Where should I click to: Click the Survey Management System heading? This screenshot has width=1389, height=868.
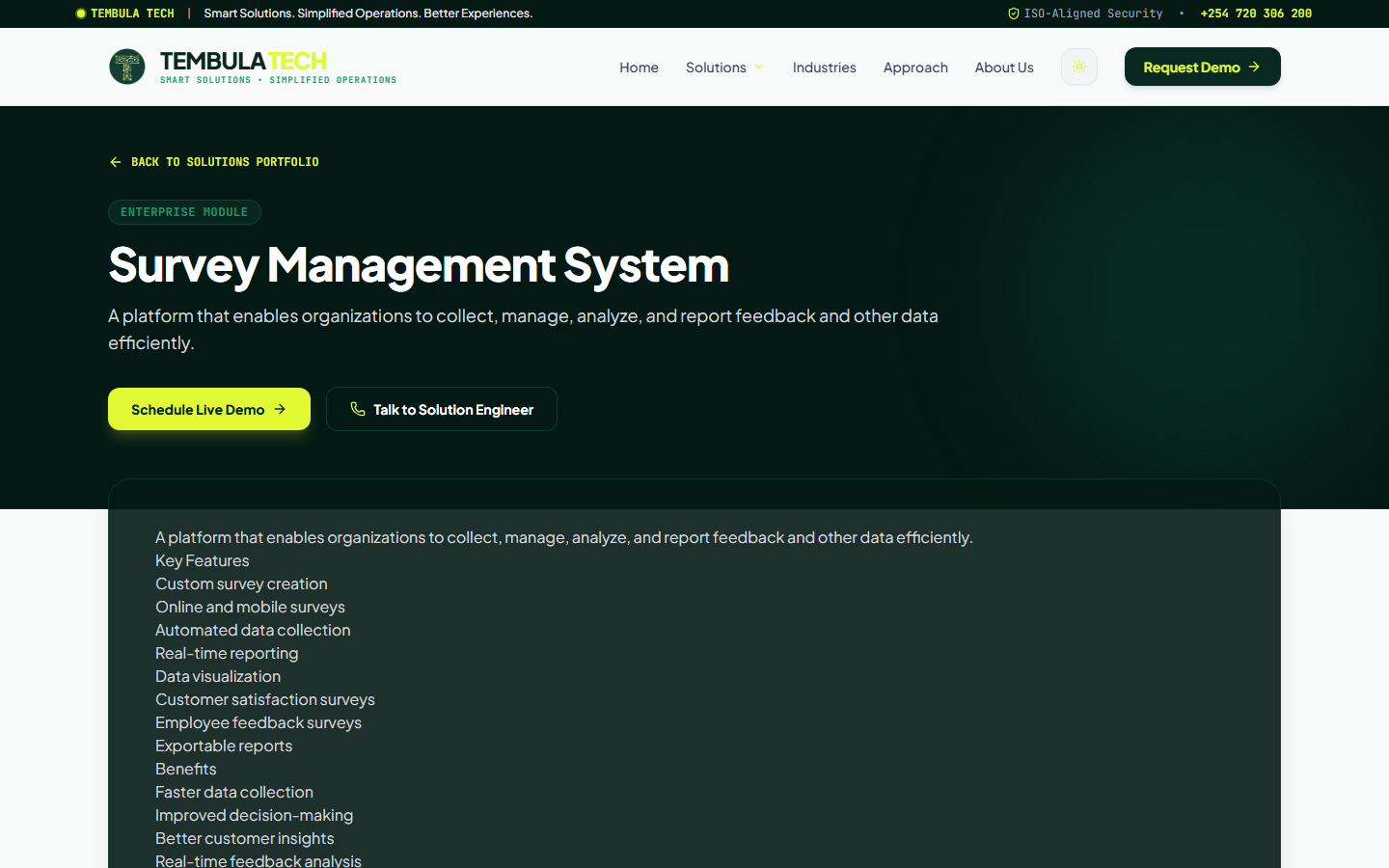click(x=419, y=265)
